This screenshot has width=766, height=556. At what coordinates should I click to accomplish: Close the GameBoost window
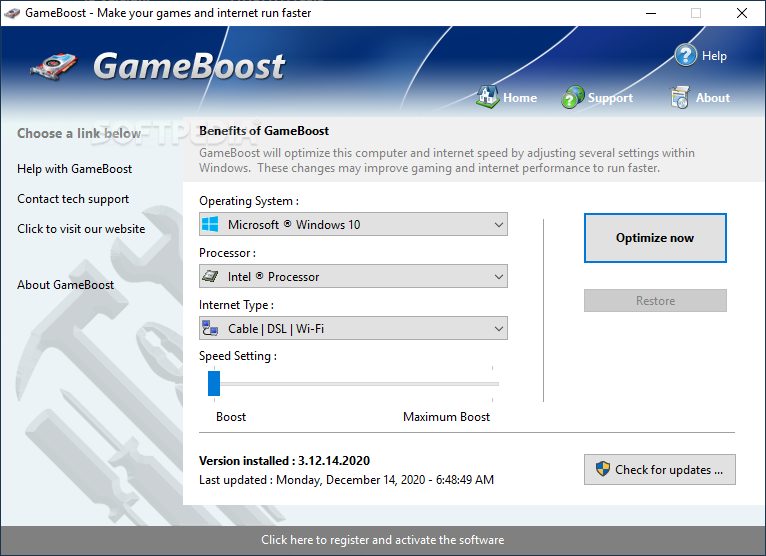(742, 13)
